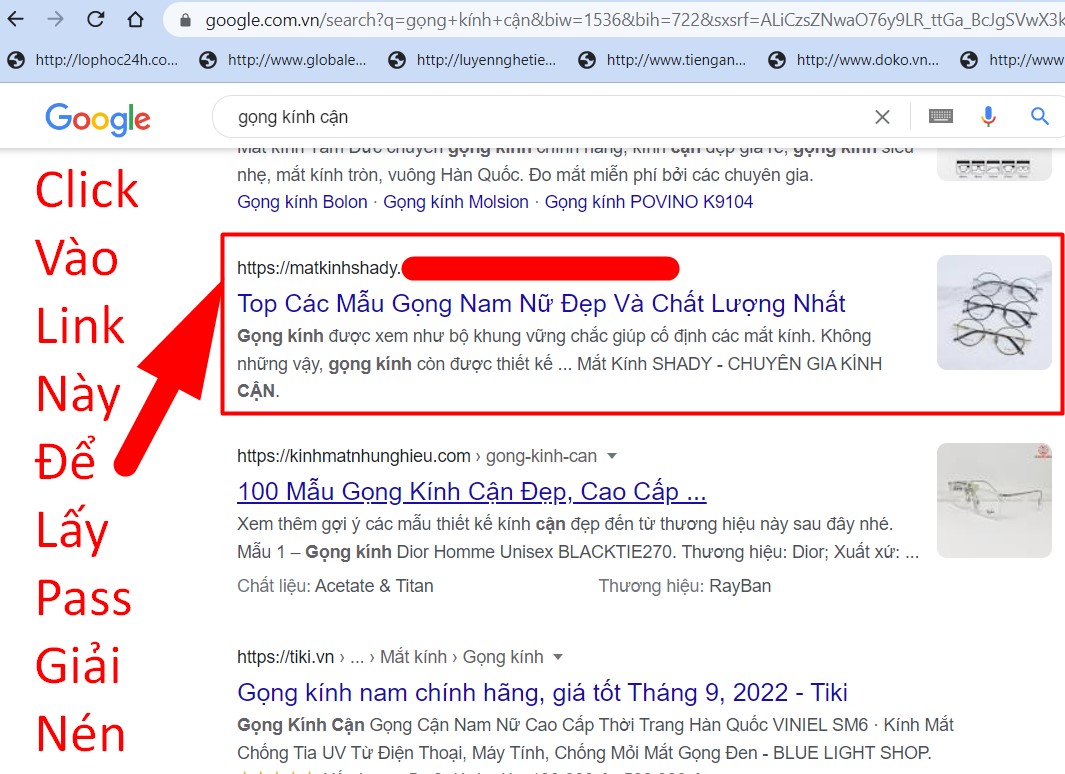Open the tiengan bookmark
The image size is (1065, 774).
[x=662, y=60]
